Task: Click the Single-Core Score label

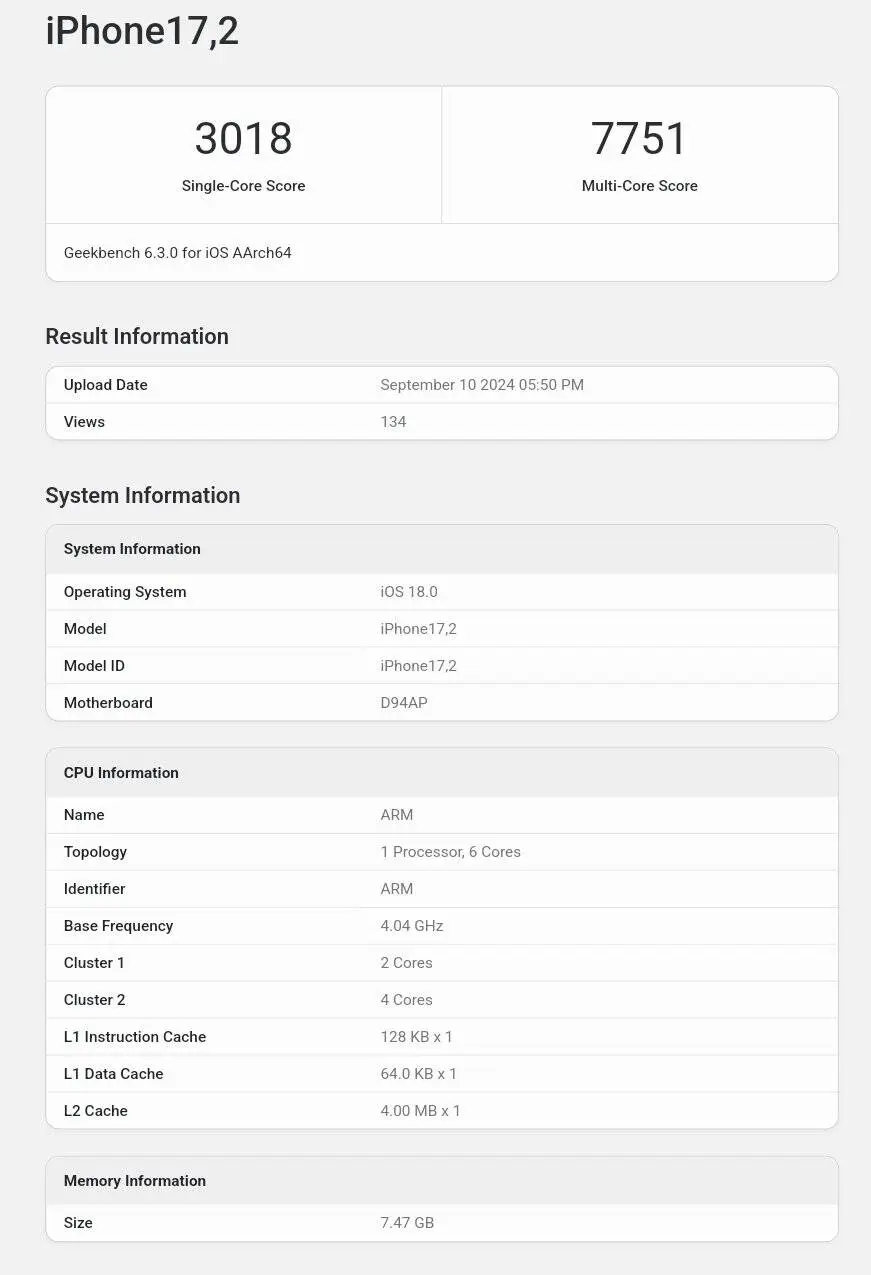Action: point(243,186)
